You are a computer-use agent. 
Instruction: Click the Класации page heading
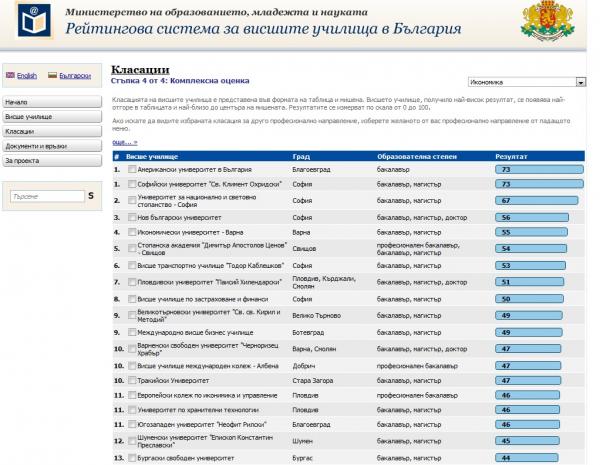[x=140, y=70]
